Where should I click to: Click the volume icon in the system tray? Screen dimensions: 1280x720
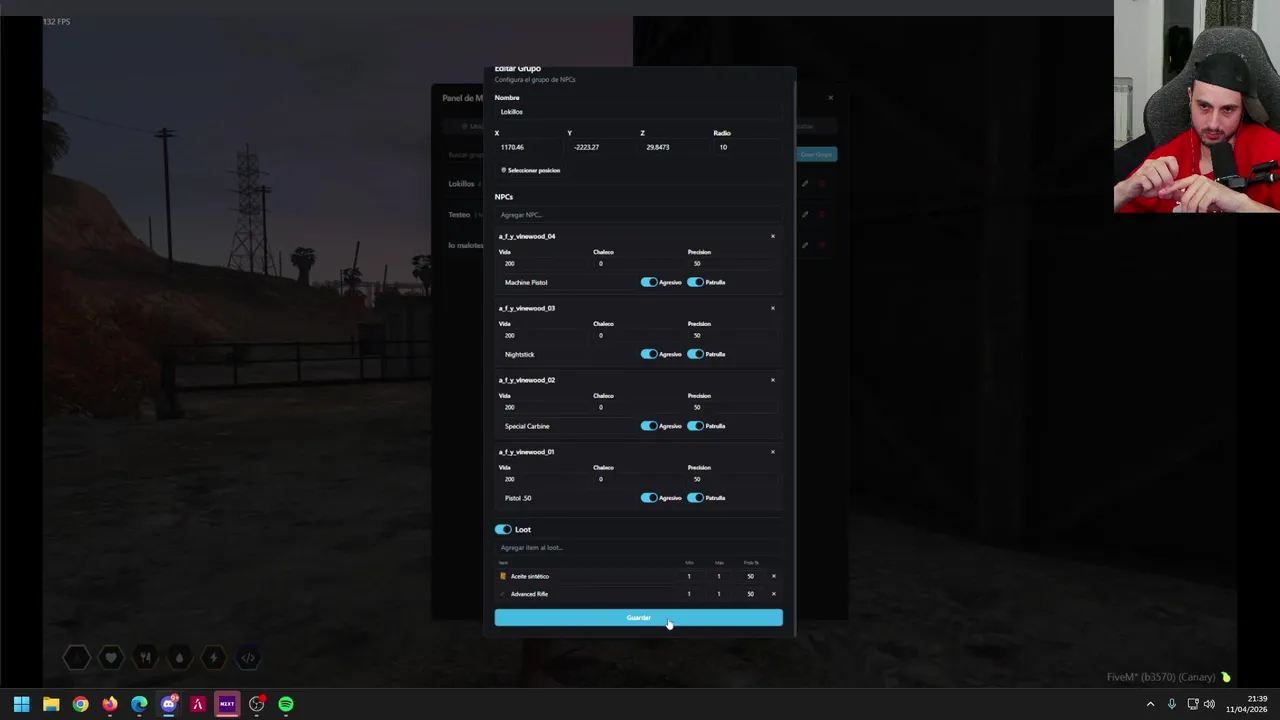tap(1209, 704)
